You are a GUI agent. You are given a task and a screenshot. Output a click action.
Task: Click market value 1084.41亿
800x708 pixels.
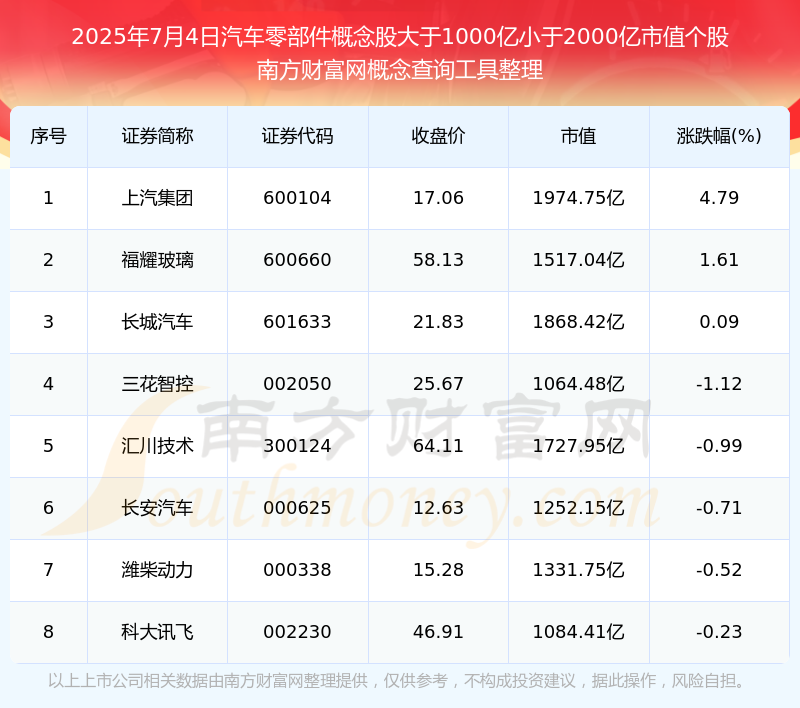[579, 632]
